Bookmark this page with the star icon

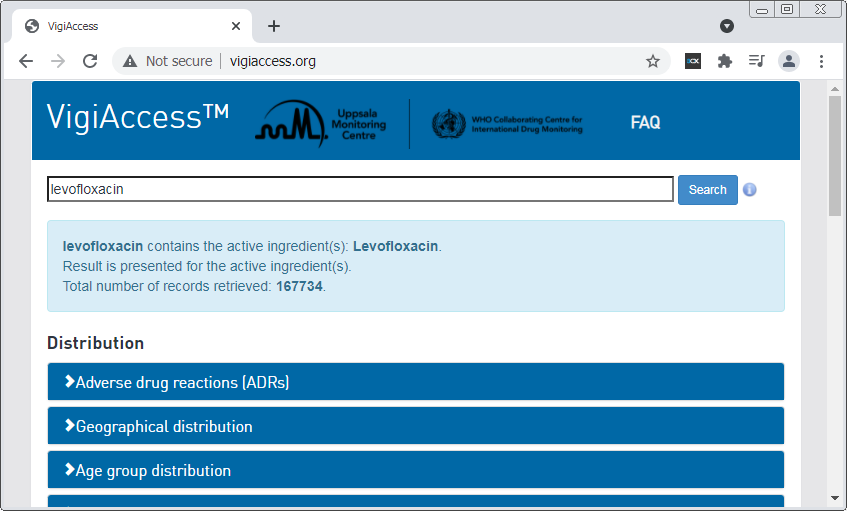[653, 61]
